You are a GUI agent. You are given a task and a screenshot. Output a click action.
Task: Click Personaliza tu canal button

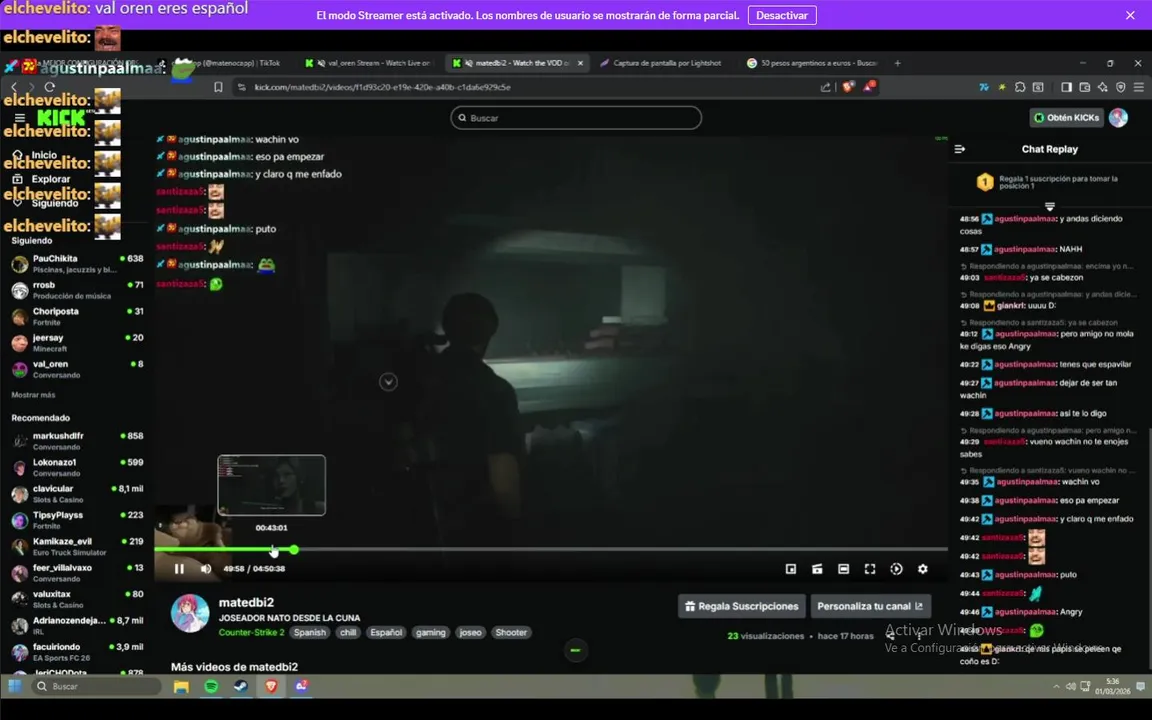[871, 606]
